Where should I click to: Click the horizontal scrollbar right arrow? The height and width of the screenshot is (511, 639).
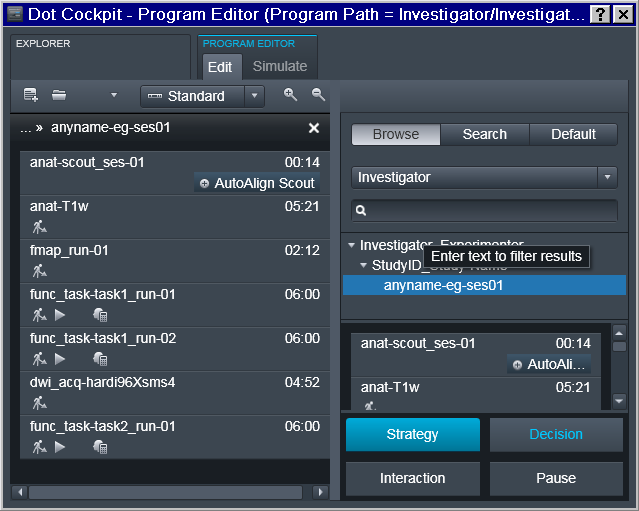tap(320, 492)
